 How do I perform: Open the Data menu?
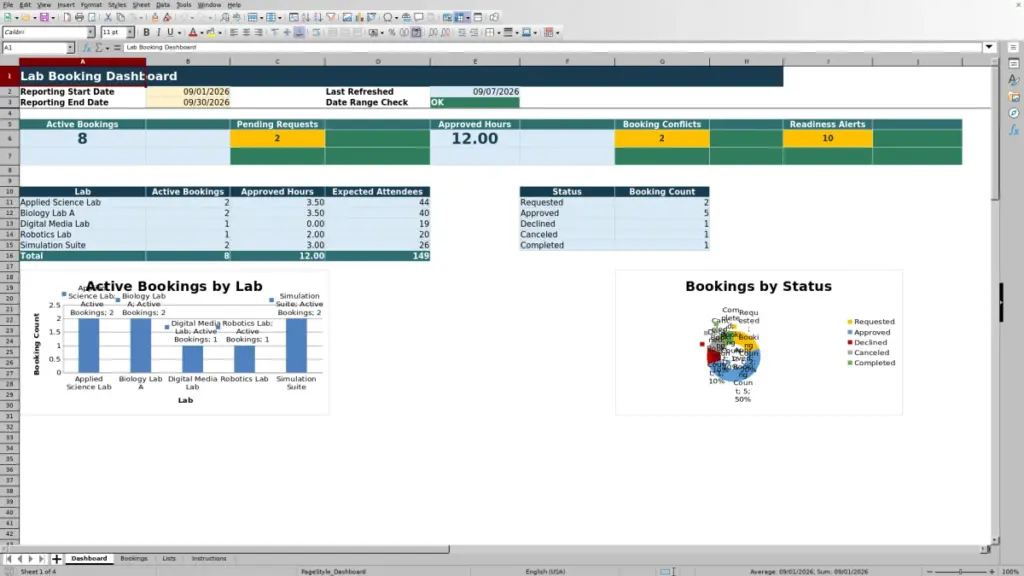(163, 5)
